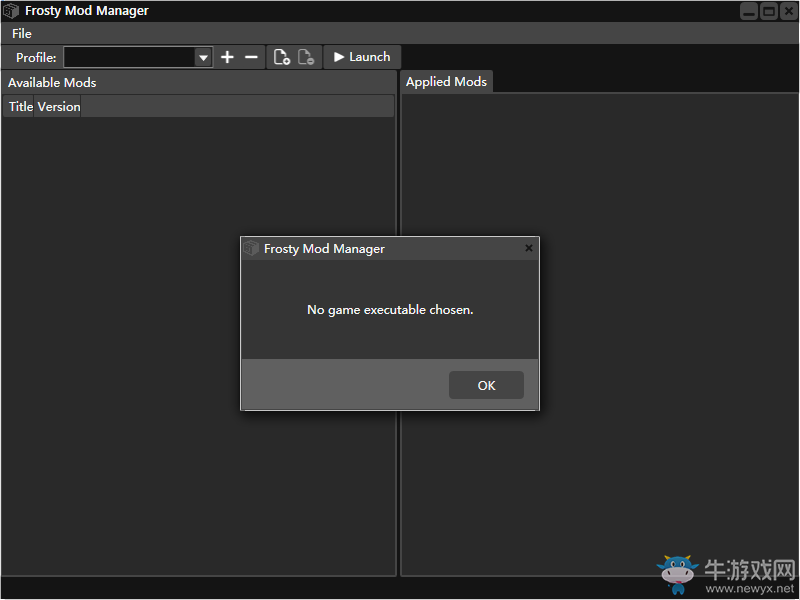Click OK in the dialog

pyautogui.click(x=486, y=385)
